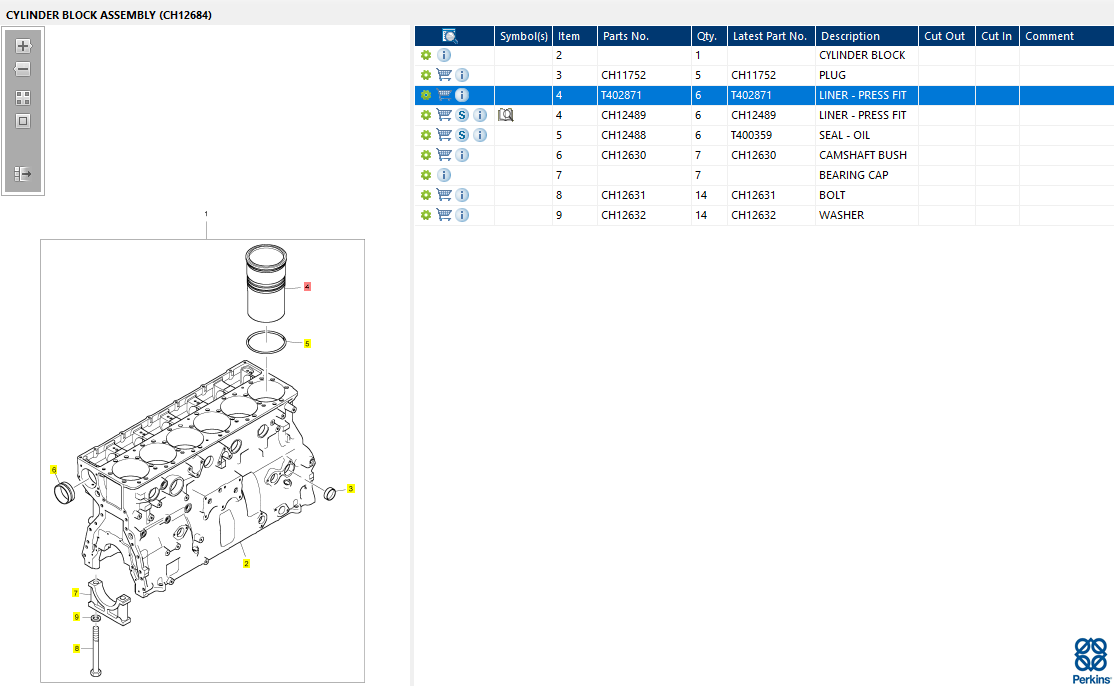Screen dimensions: 1114x686
Task: Open info for PLUG row
Action: 462,75
